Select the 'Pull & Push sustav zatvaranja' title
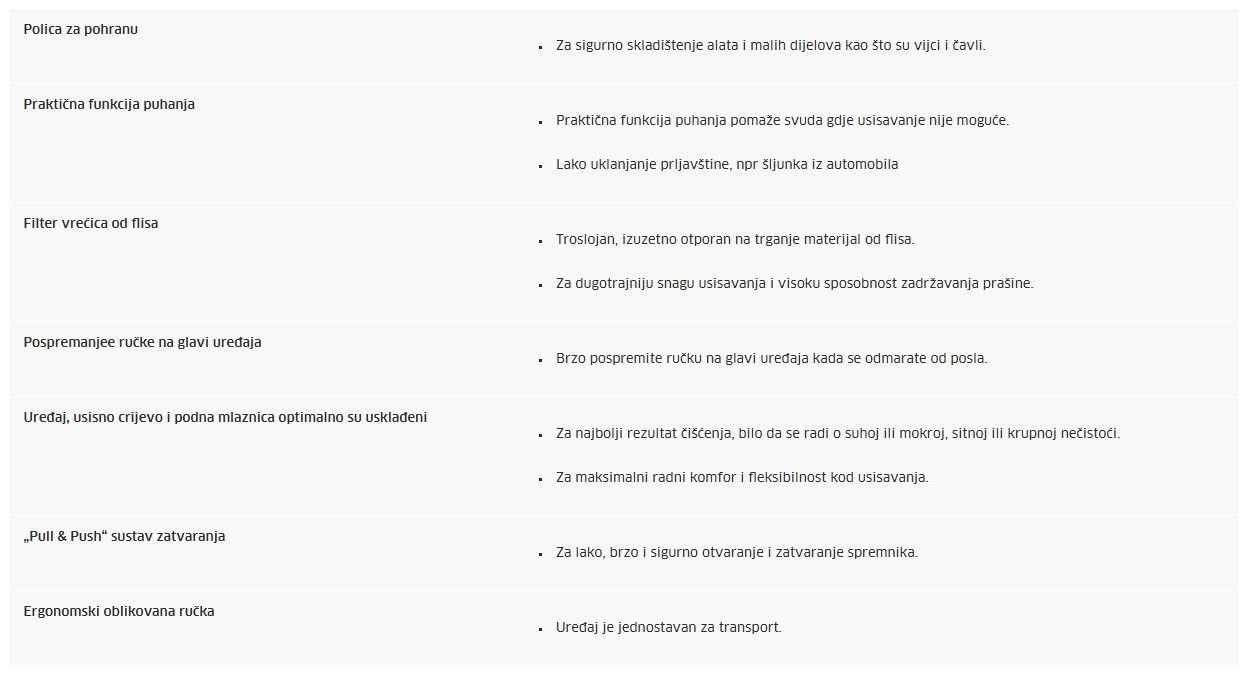 pos(124,536)
